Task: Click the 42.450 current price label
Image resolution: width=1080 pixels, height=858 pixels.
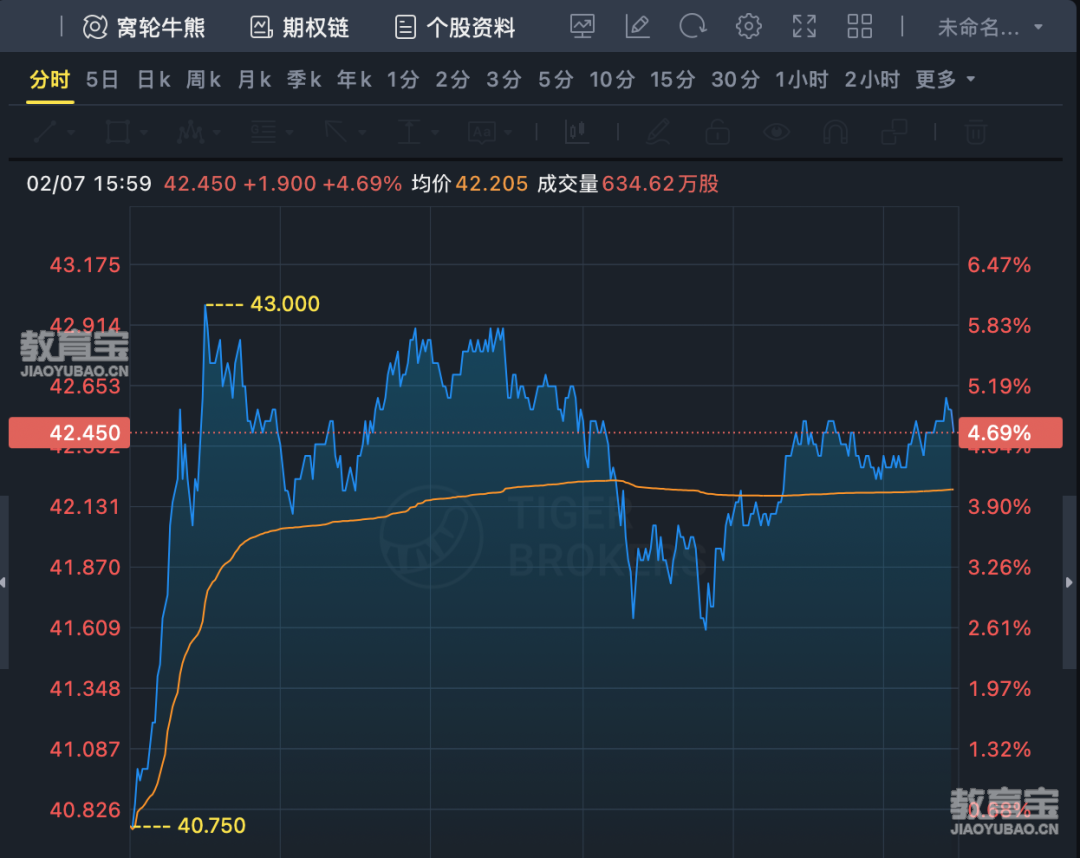Action: tap(70, 433)
